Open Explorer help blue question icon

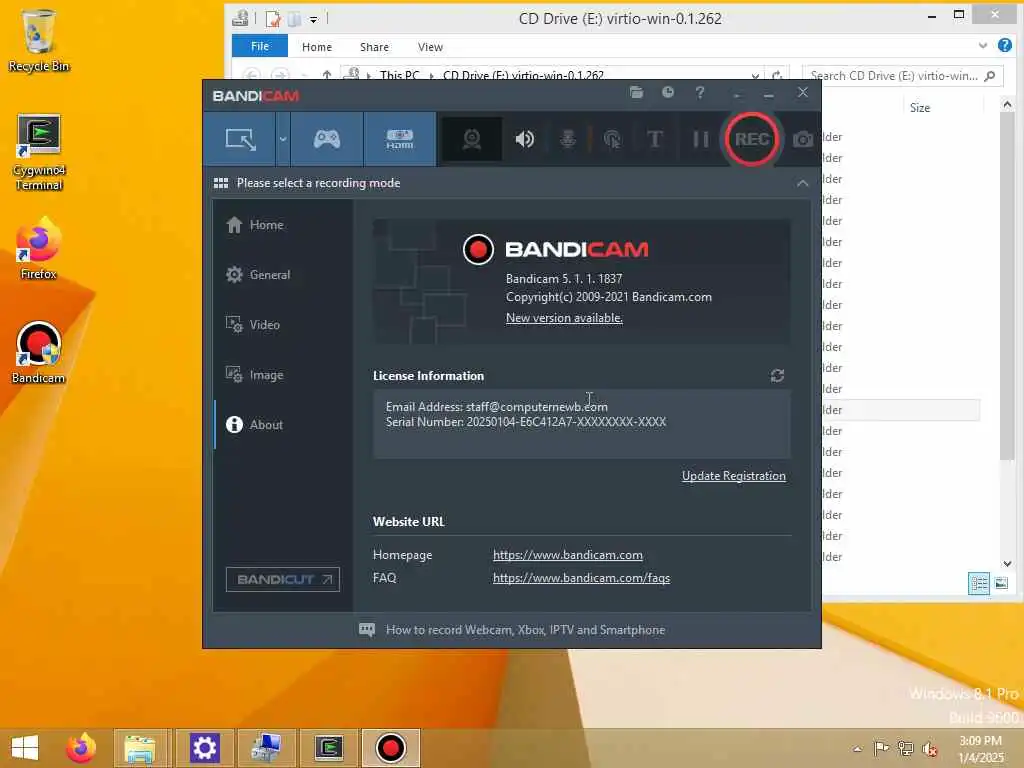click(x=1005, y=45)
